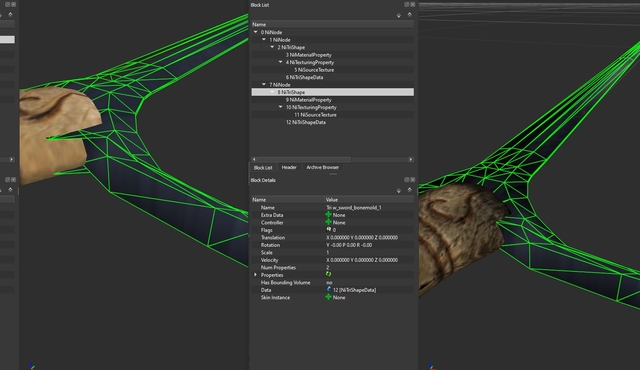The image size is (640, 370).
Task: Click the Value column header
Action: coord(369,199)
